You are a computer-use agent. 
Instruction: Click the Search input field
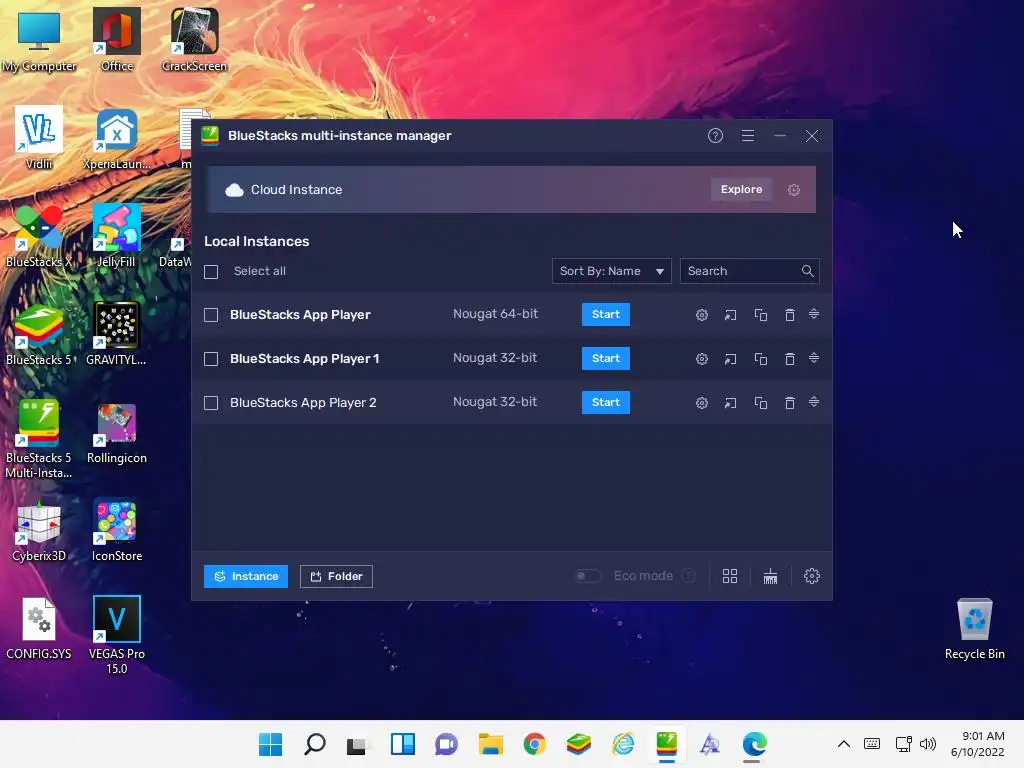point(749,271)
